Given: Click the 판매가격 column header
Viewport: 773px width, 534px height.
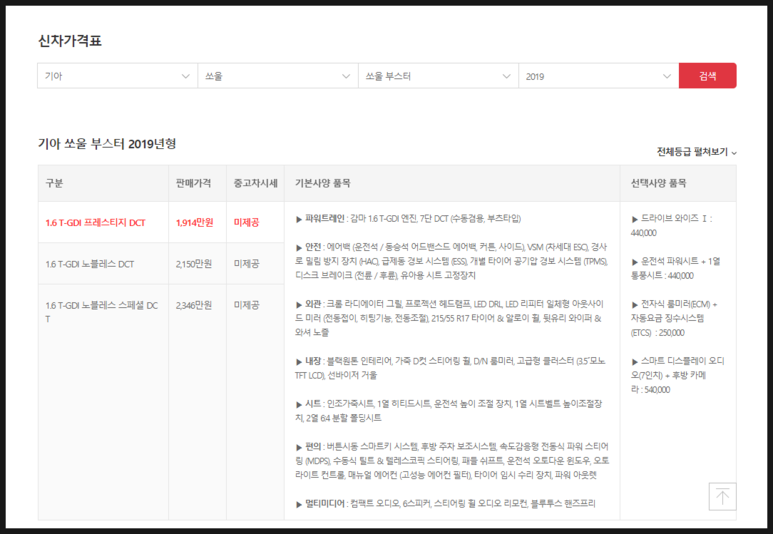Looking at the screenshot, I should coord(193,183).
